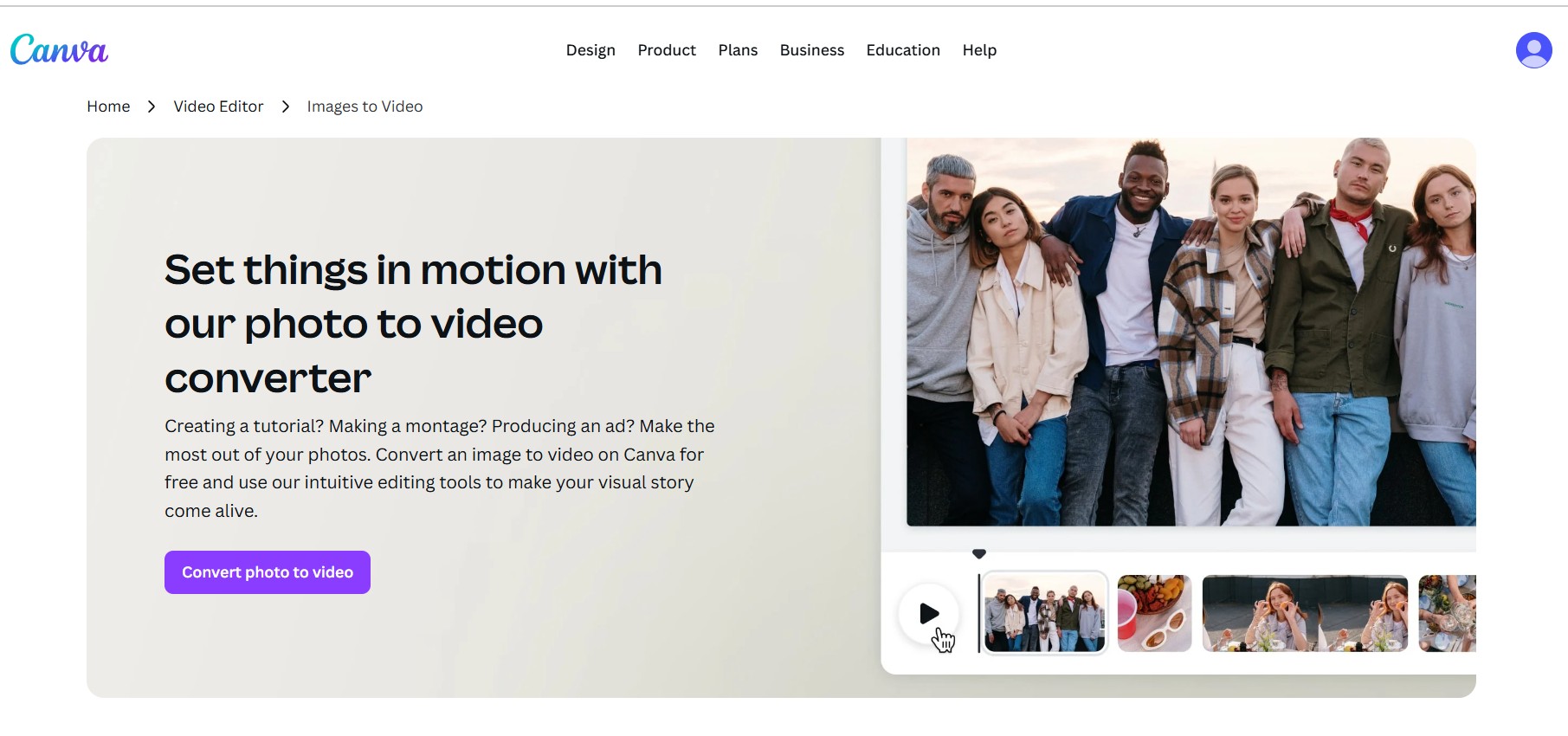The width and height of the screenshot is (1568, 736).
Task: Open the Business menu
Action: tap(811, 50)
